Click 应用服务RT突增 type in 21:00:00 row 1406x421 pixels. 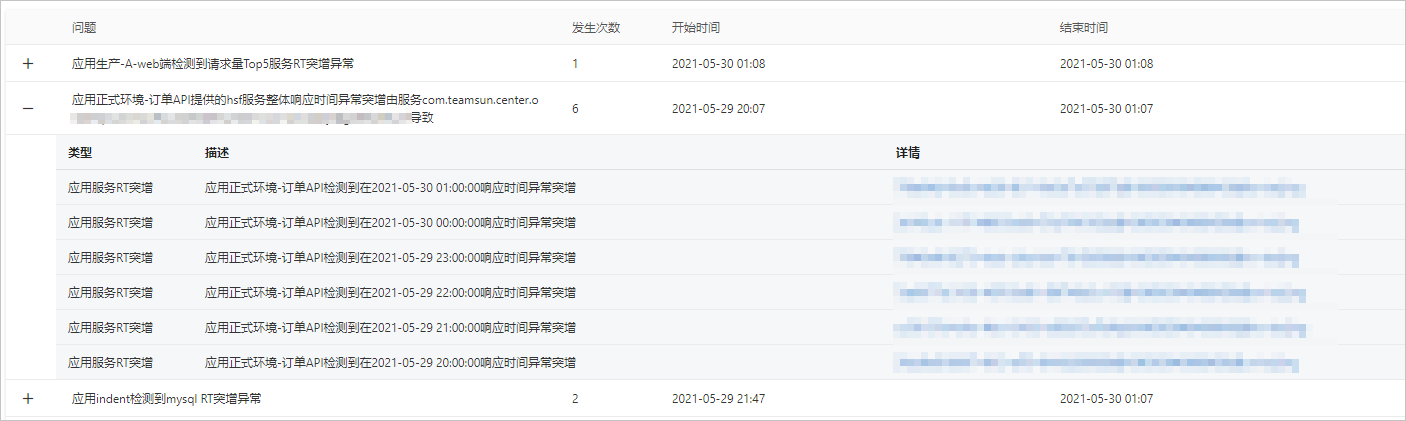(x=111, y=327)
